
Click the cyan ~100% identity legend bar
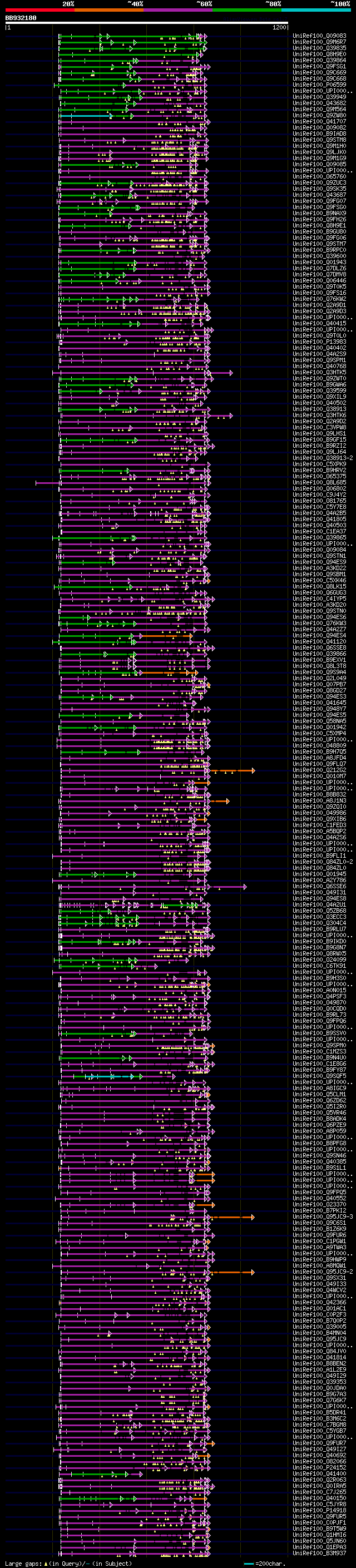[316, 10]
